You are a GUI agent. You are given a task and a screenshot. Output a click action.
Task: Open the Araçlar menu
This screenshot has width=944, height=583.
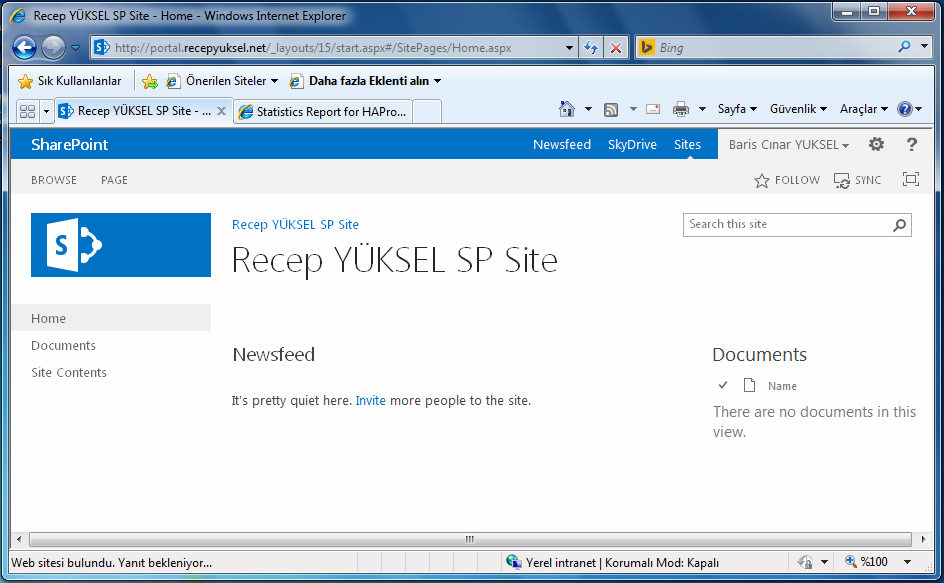pos(863,109)
